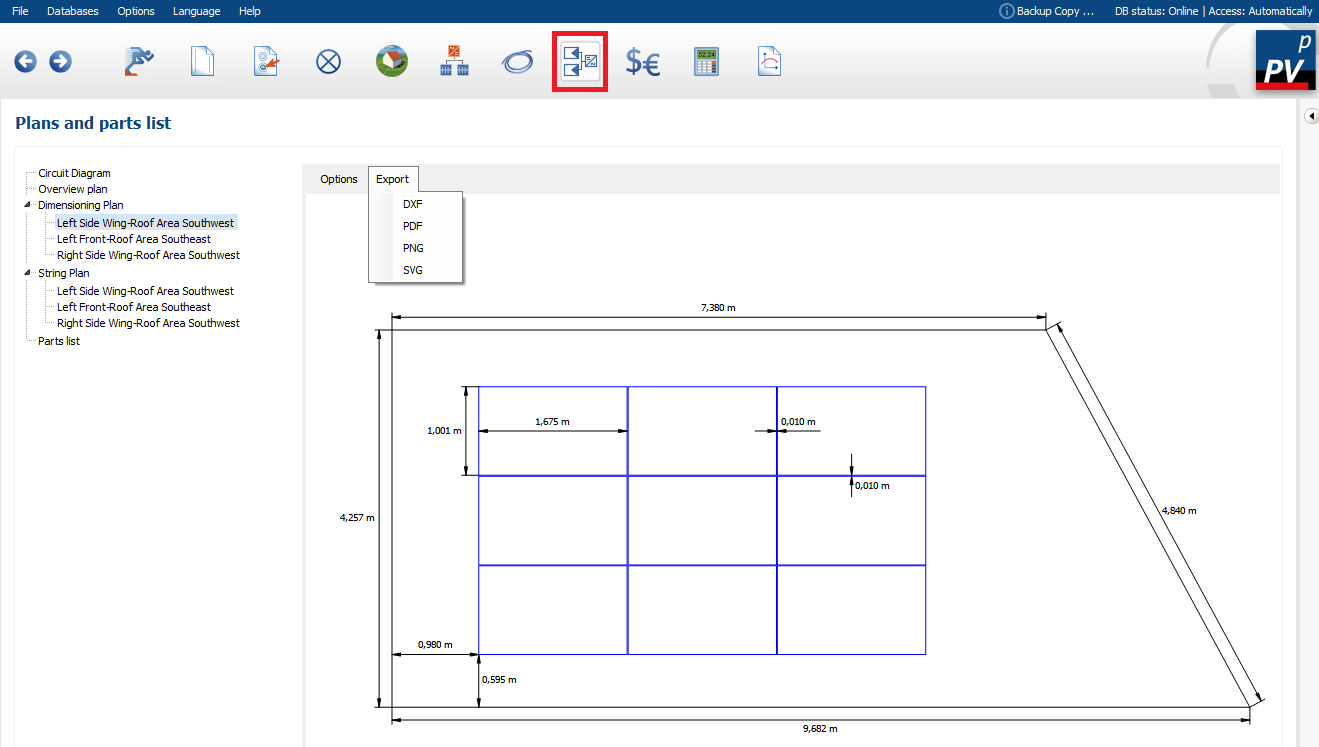Open the coiled cables icon
Screen dimensions: 1319x747
point(517,62)
